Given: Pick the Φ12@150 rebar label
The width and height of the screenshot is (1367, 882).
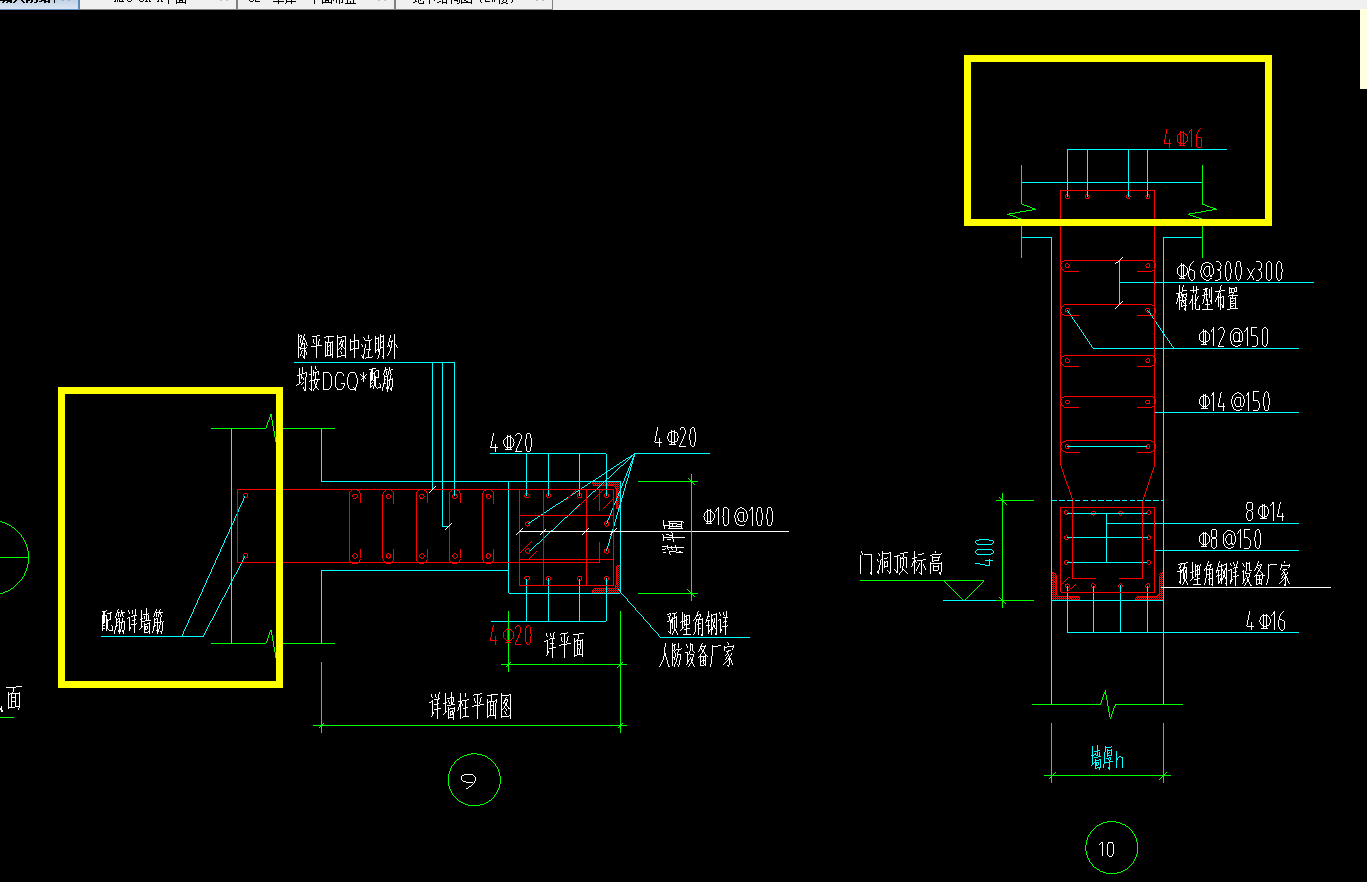Looking at the screenshot, I should pyautogui.click(x=1233, y=337).
